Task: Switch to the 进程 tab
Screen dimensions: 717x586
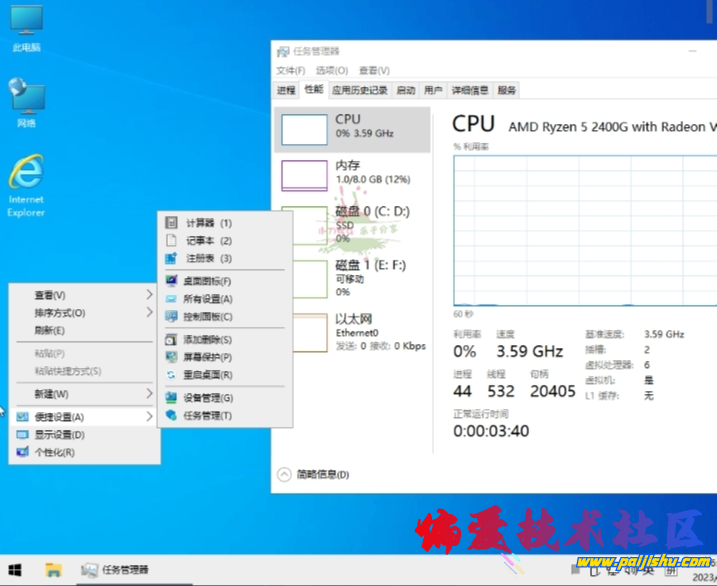Action: (286, 90)
